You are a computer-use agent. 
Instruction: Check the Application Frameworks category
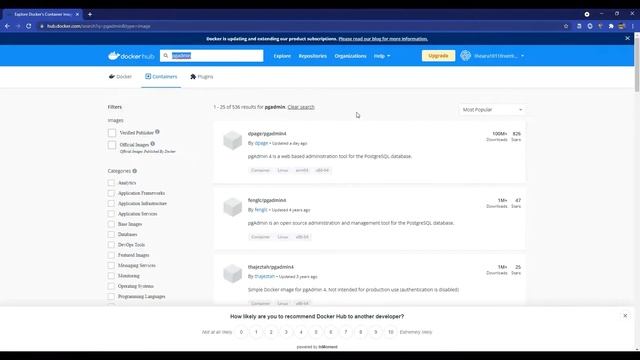[111, 193]
